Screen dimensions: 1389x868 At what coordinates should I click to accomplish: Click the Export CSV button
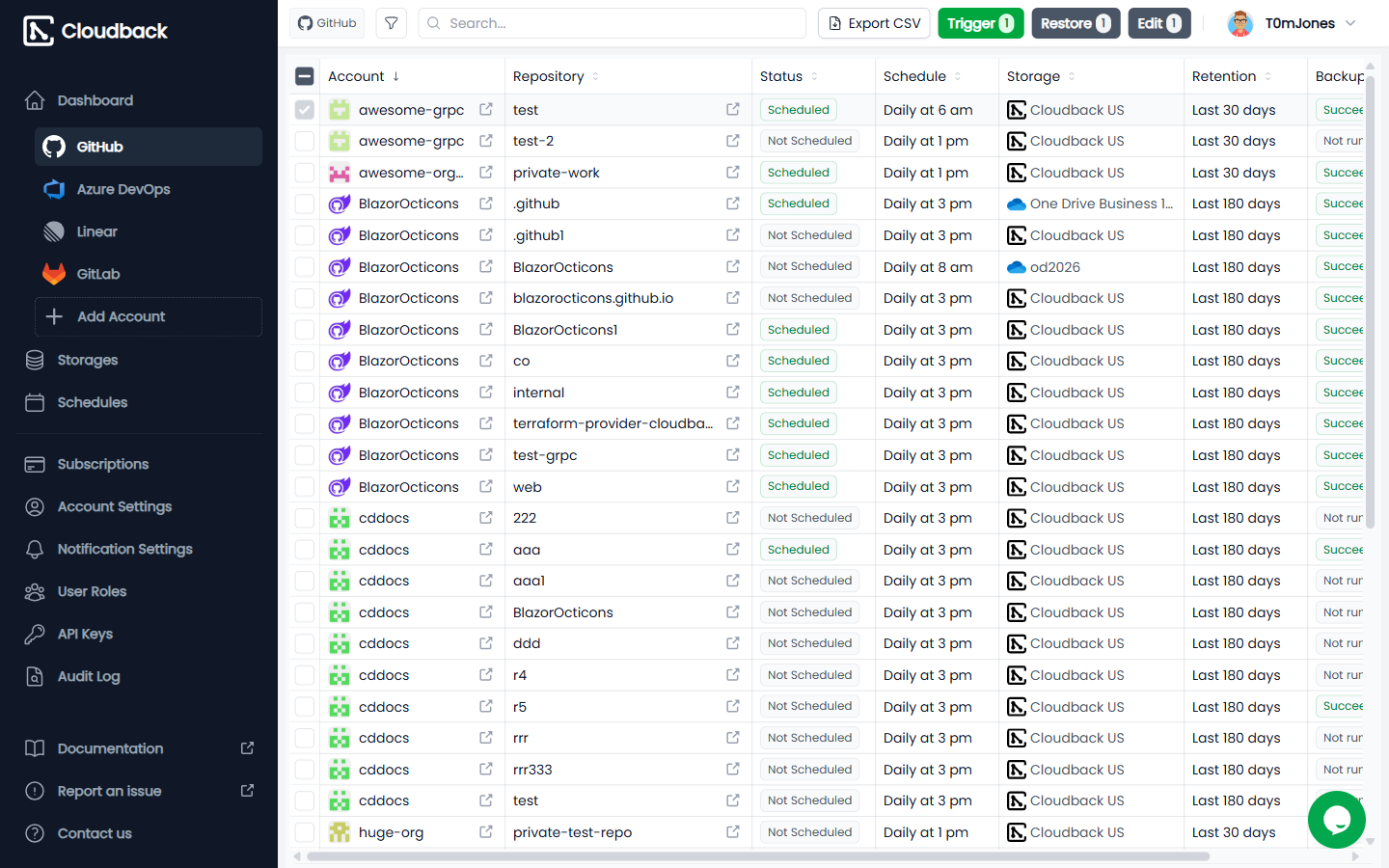874,23
